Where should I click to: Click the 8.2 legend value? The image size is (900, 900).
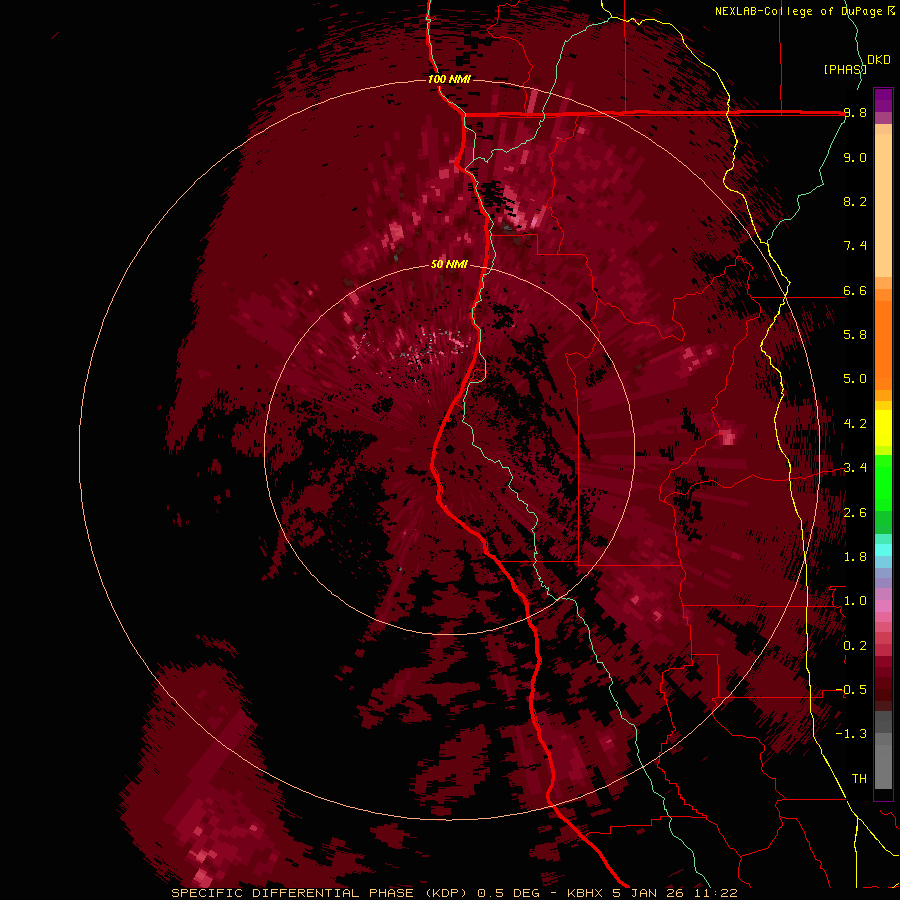(x=855, y=201)
